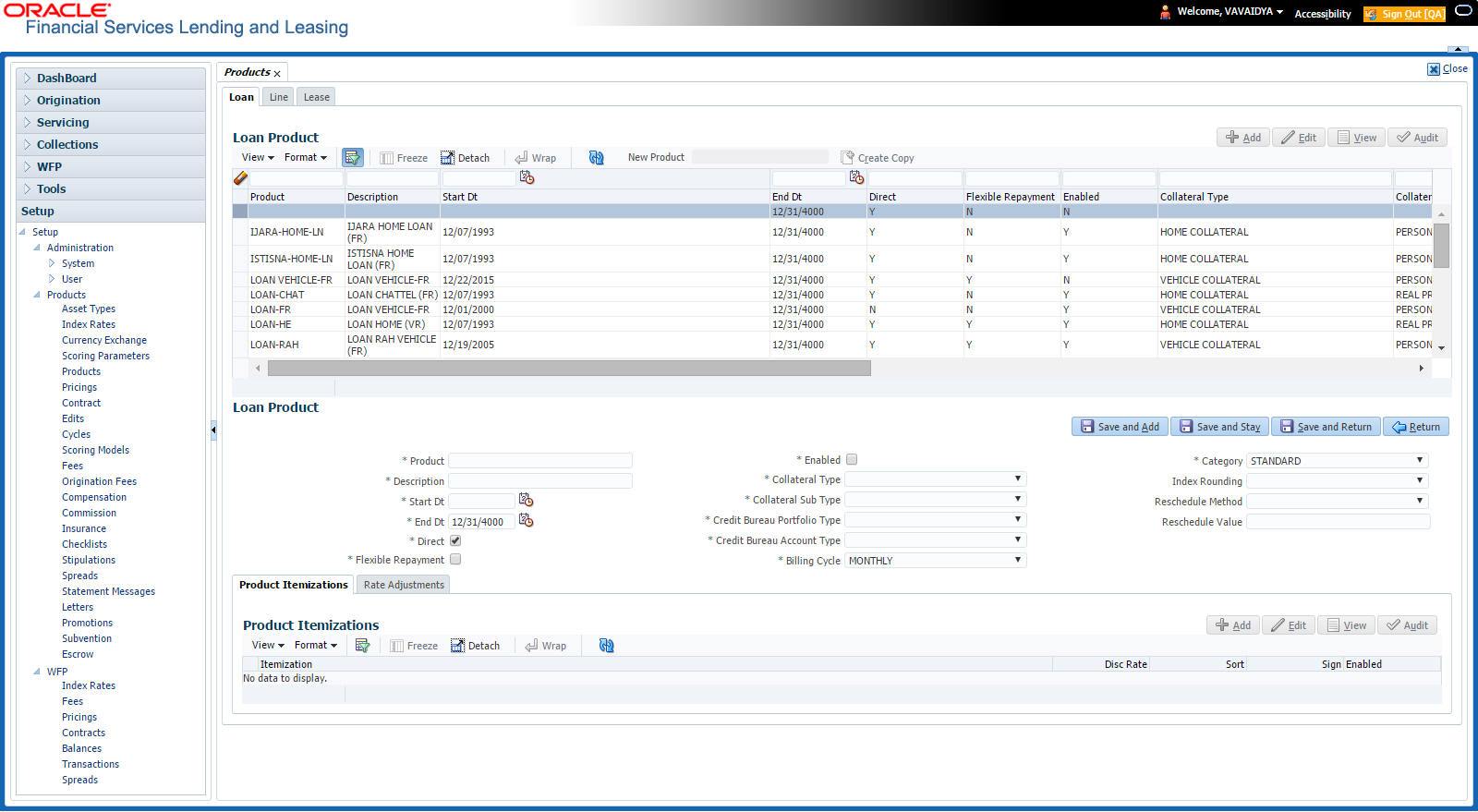Click Freeze in the Loan Product toolbar
Image resolution: width=1478 pixels, height=812 pixels.
pyautogui.click(x=404, y=157)
